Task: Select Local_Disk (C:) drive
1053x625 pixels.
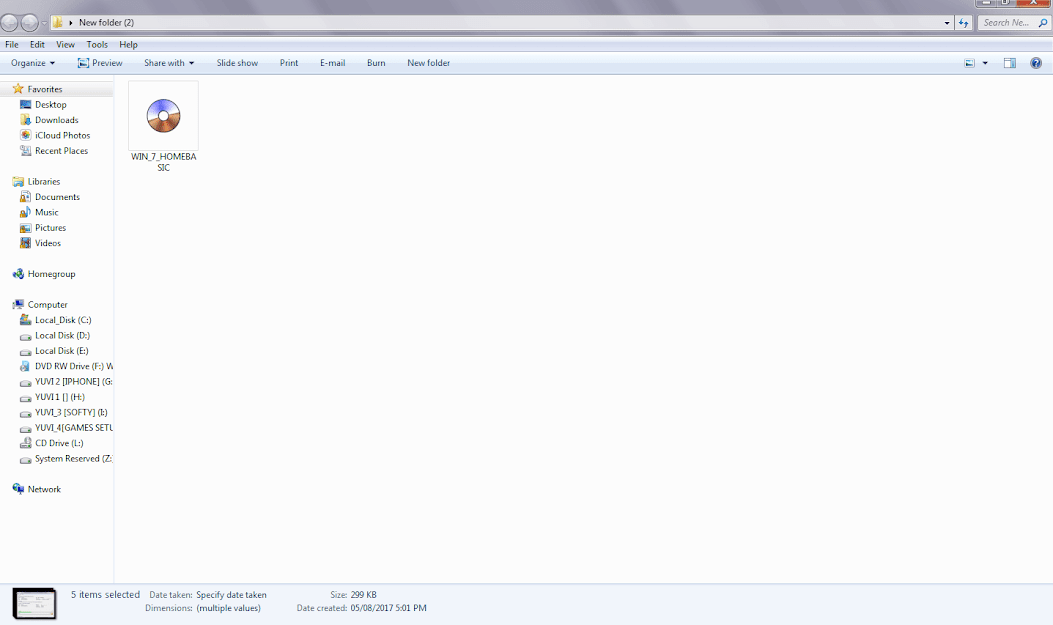Action: (x=62, y=320)
